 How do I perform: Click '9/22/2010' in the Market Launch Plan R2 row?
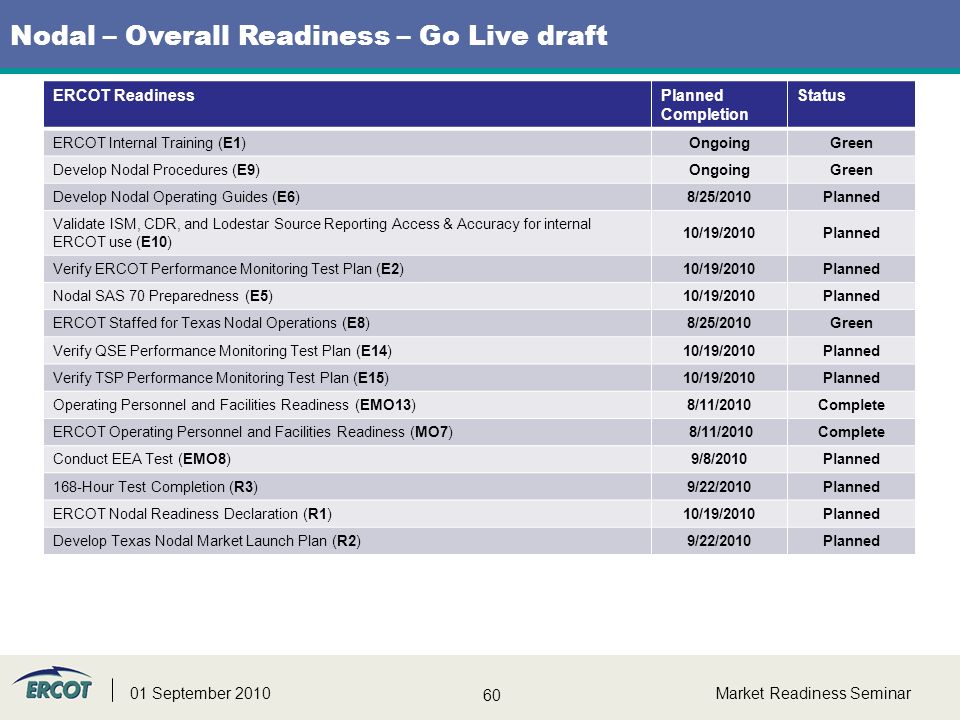719,541
